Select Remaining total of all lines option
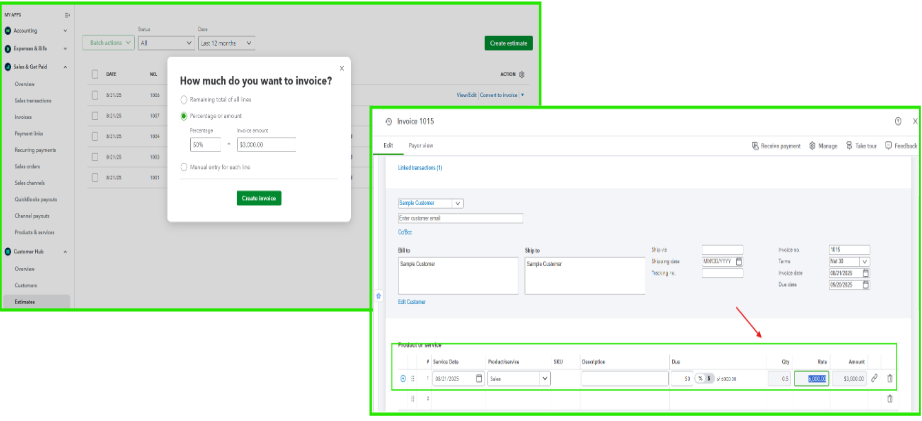The image size is (922, 421). [x=184, y=100]
